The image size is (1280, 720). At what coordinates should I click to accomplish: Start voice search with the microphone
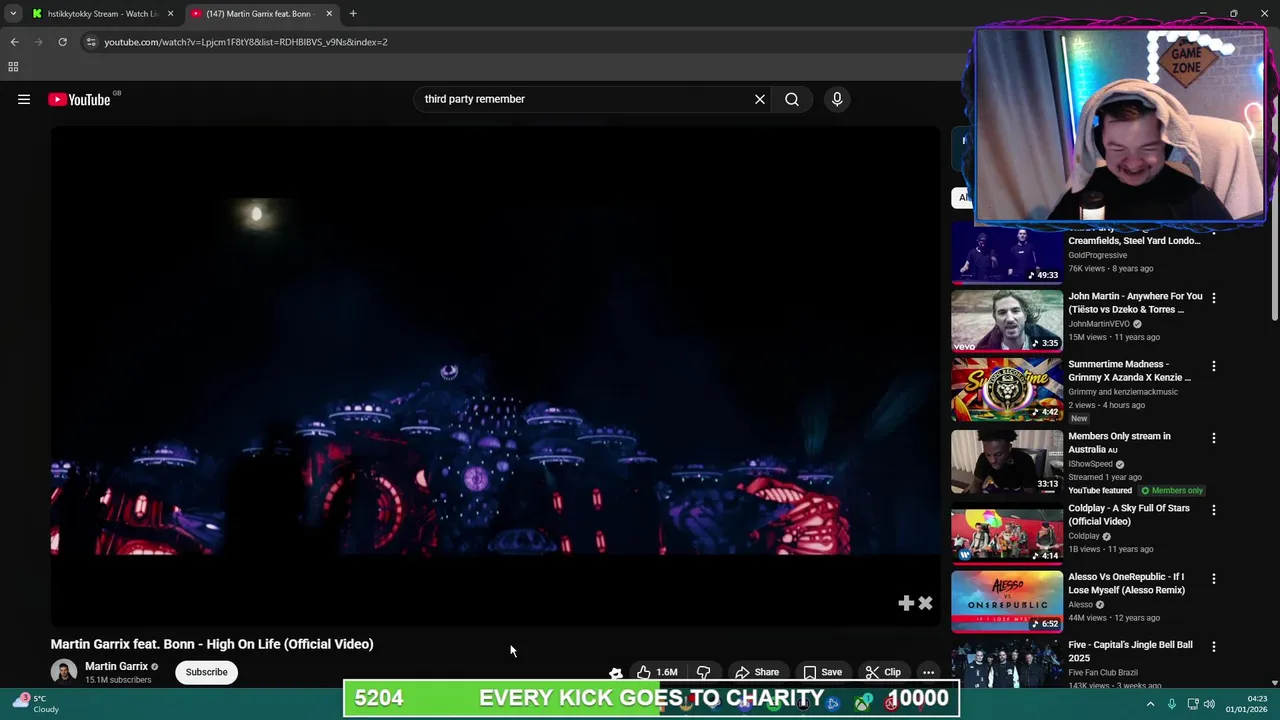(x=837, y=99)
